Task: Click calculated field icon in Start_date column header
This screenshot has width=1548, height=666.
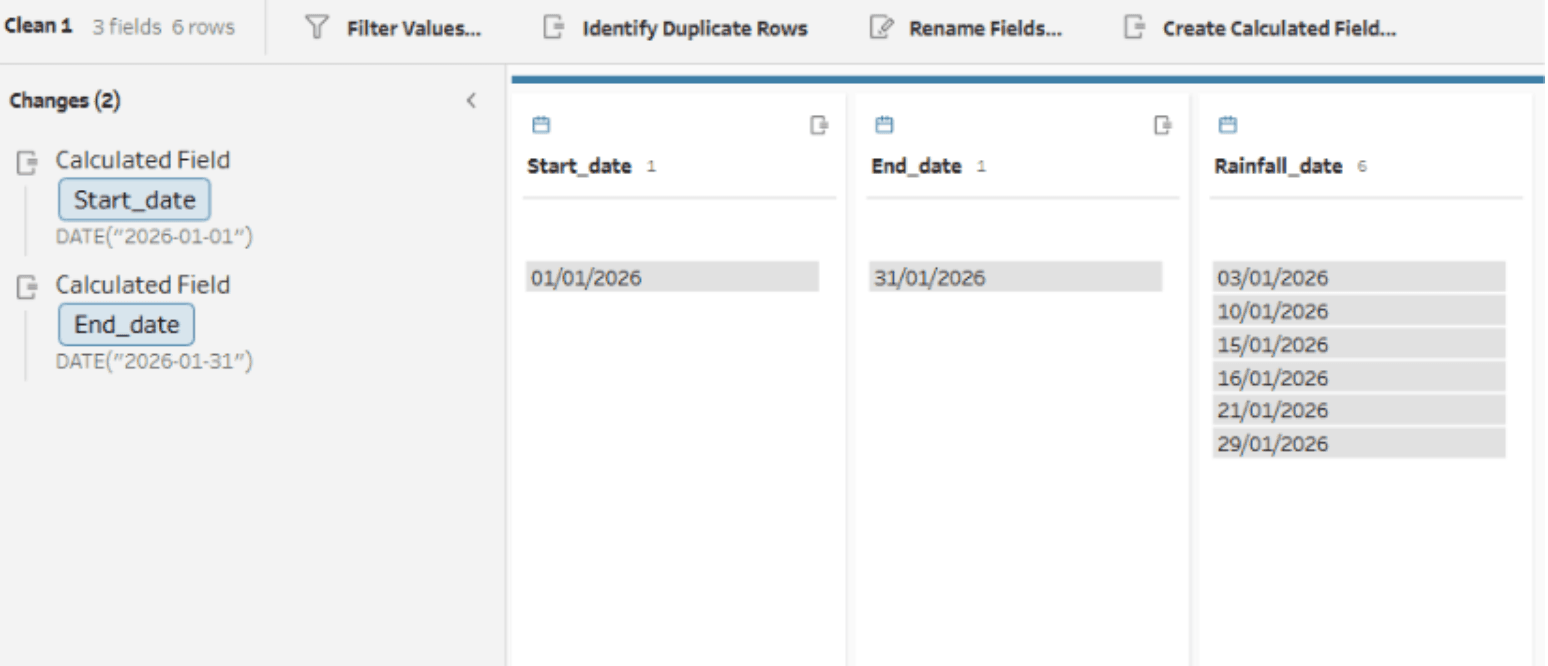Action: click(819, 125)
